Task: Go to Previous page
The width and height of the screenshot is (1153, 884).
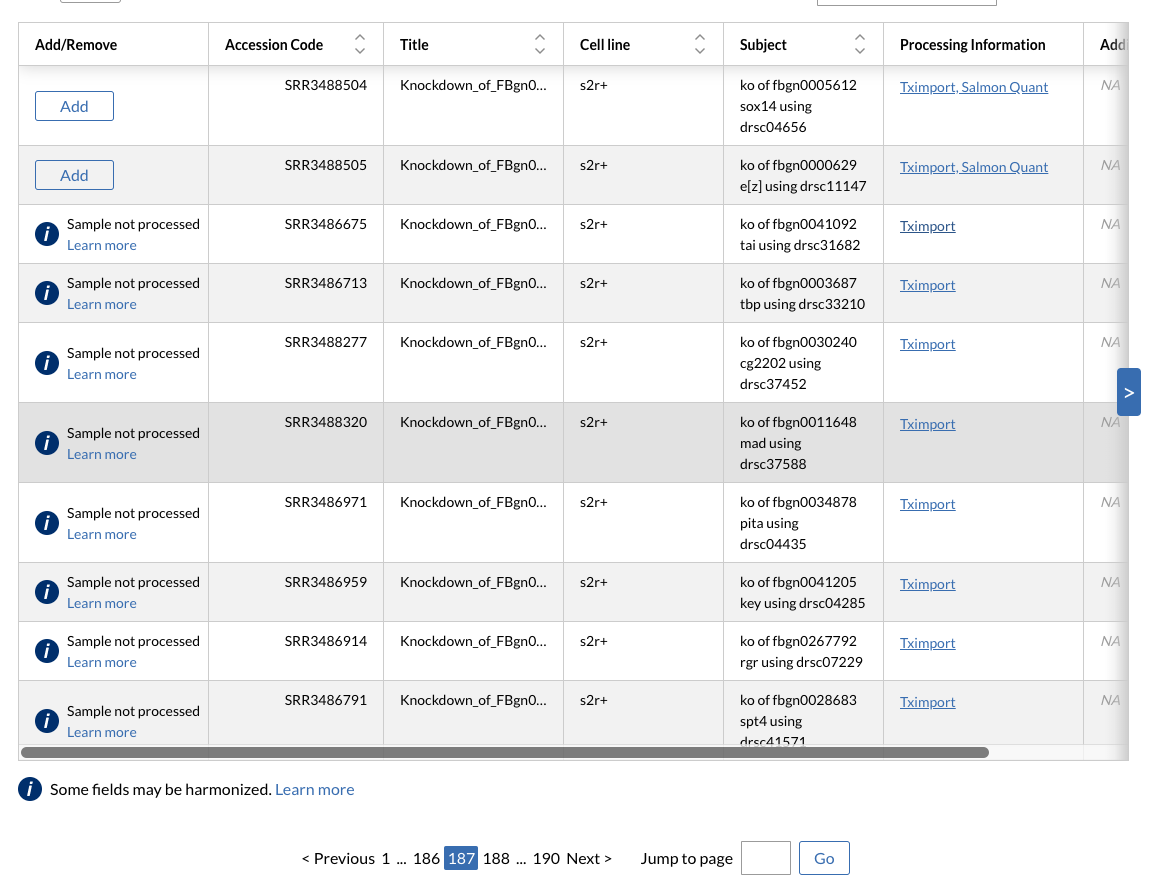Action: coord(338,858)
